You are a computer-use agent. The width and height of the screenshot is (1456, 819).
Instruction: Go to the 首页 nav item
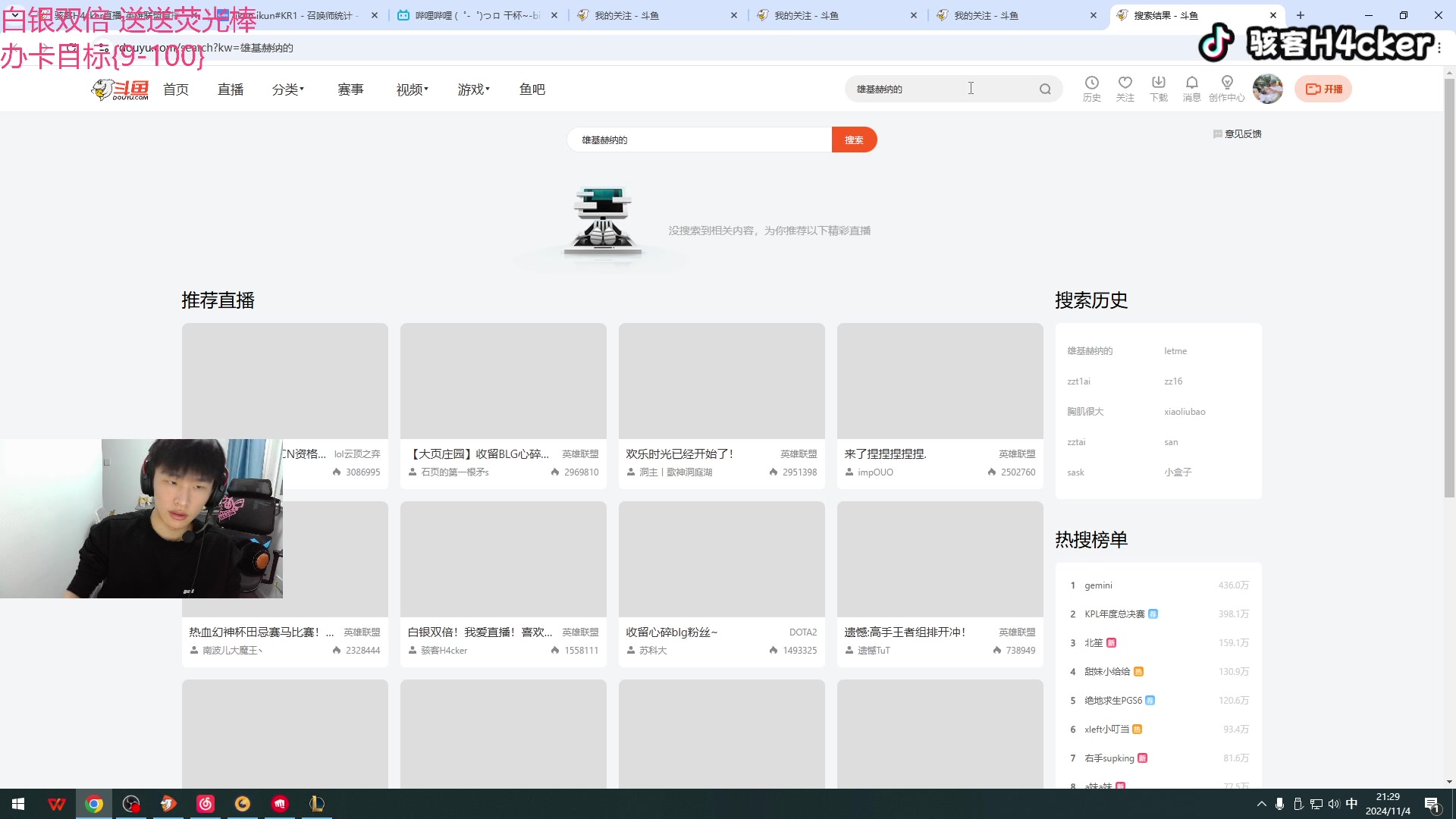pyautogui.click(x=176, y=89)
